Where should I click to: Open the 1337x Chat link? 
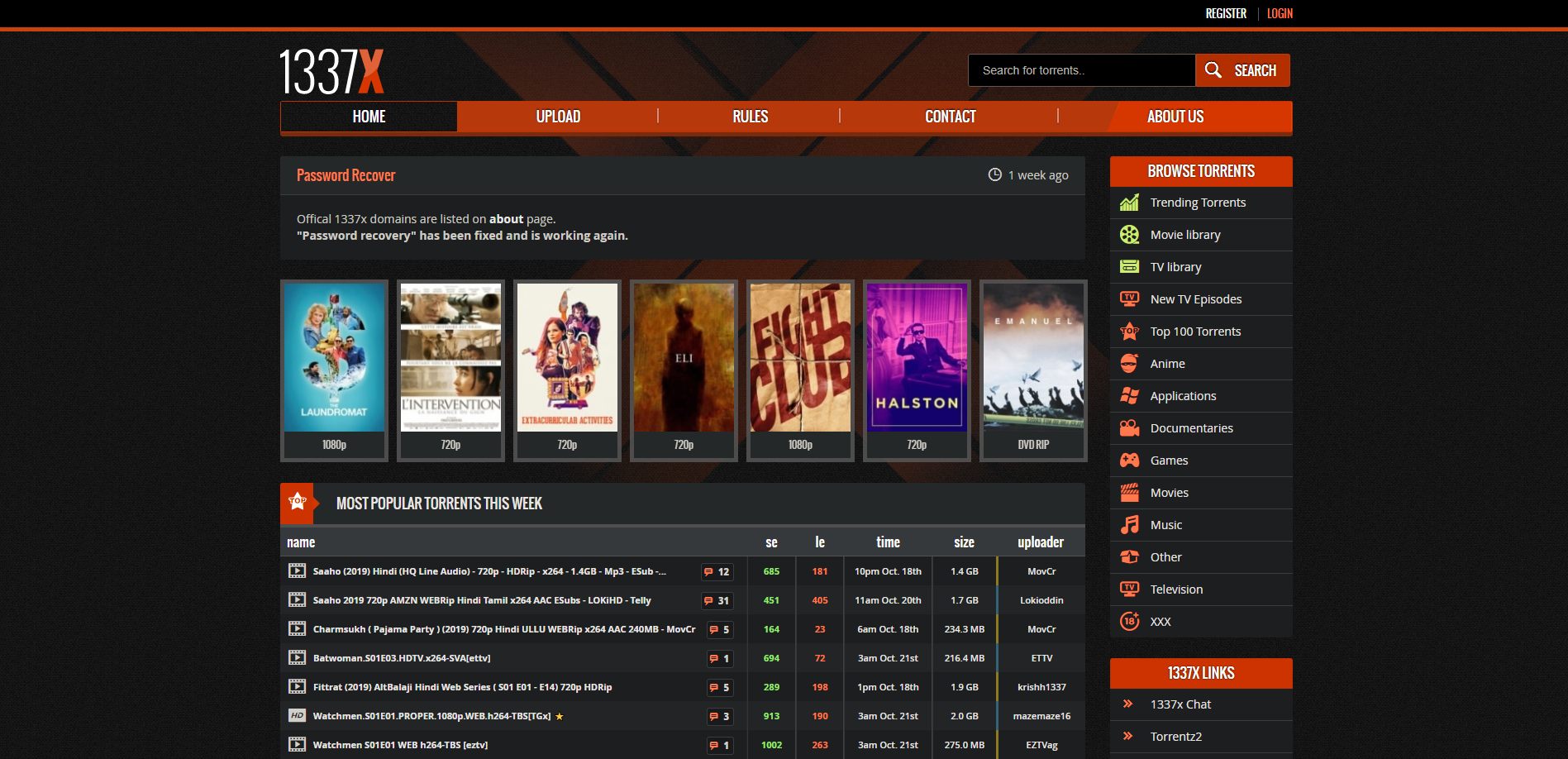pos(1180,704)
